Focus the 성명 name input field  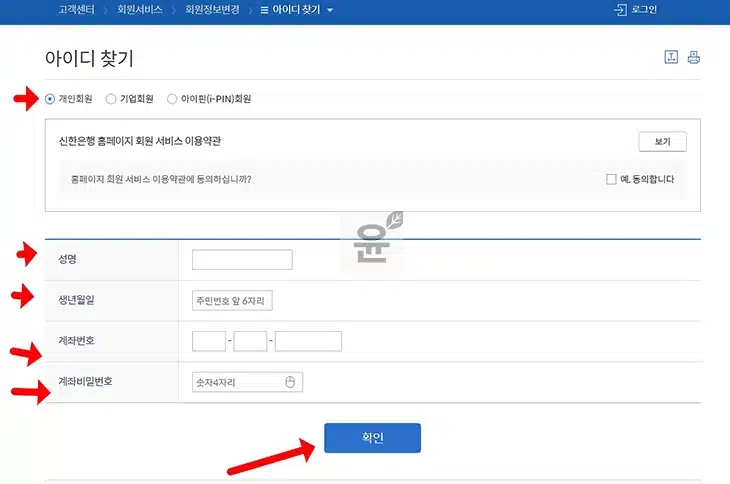pyautogui.click(x=242, y=260)
